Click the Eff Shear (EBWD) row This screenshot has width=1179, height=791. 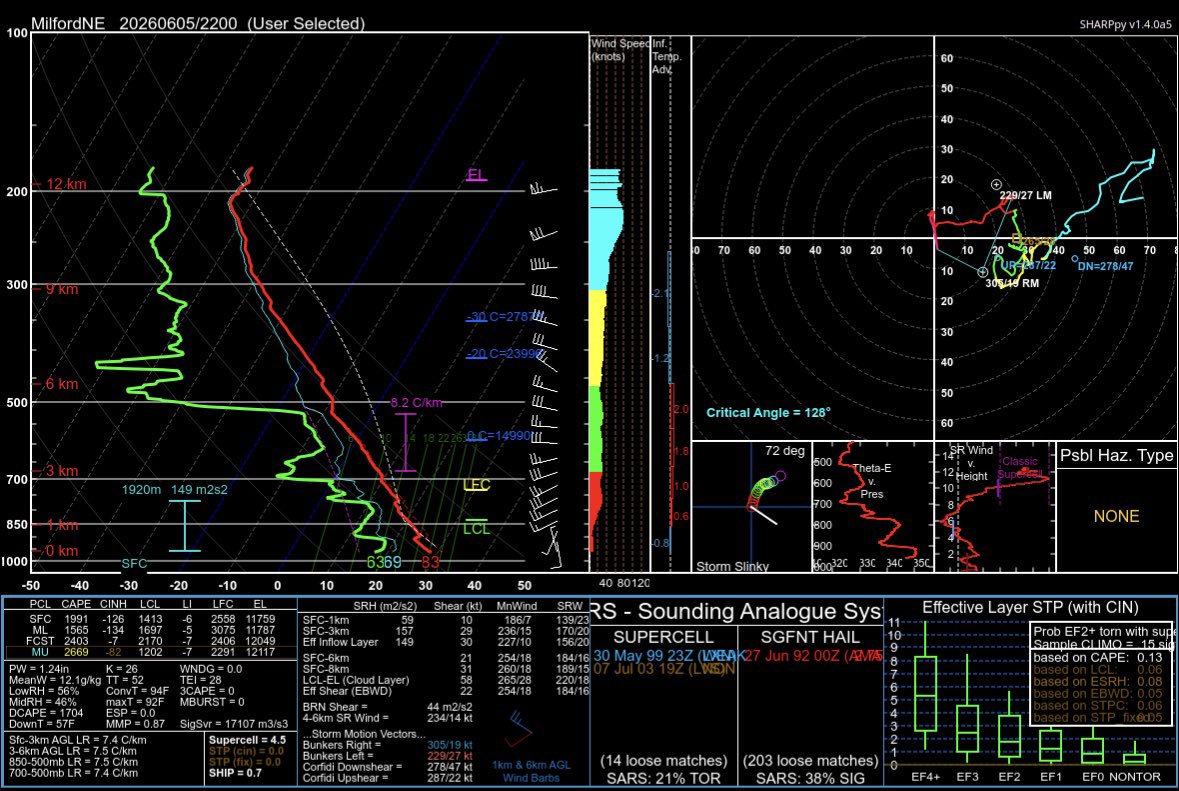pos(445,691)
